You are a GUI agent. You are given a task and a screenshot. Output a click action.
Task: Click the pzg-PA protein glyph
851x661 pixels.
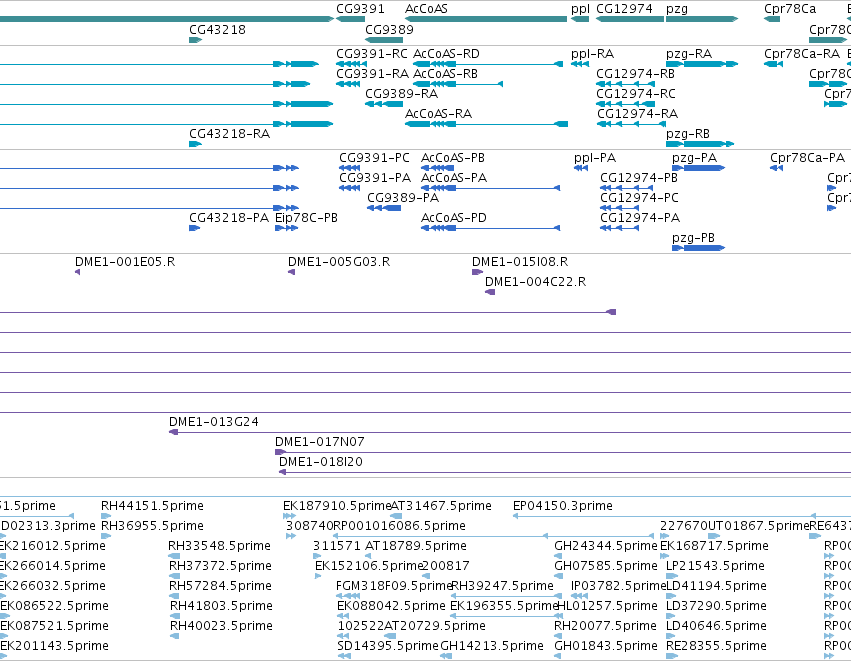coord(698,168)
